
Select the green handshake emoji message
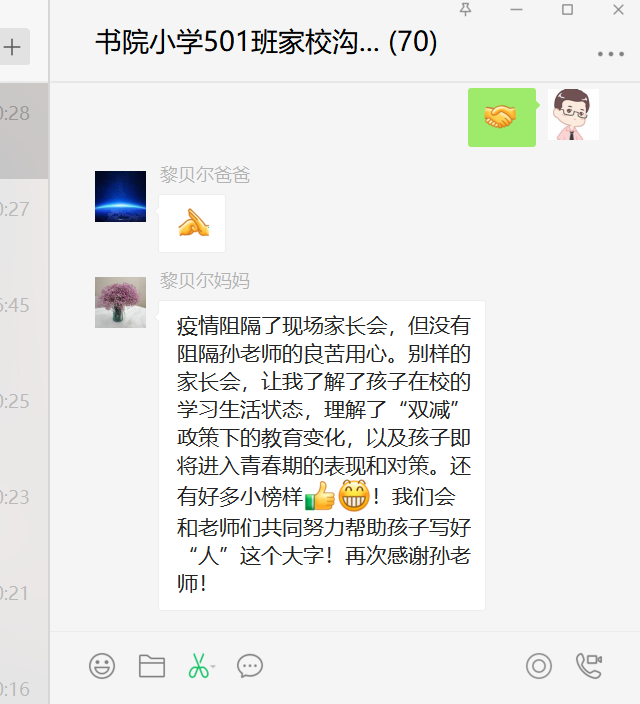click(x=502, y=117)
